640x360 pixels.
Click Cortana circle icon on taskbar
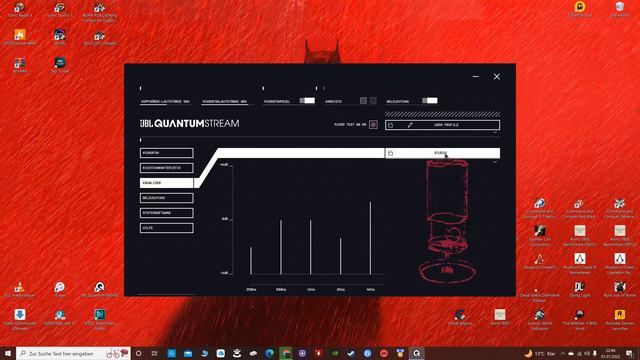(x=138, y=353)
